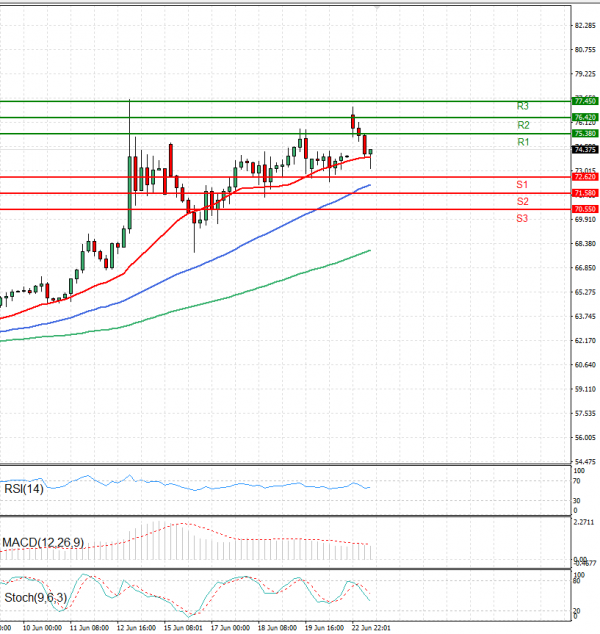Click the RSI(14) indicator label
The image size is (600, 634).
23,489
